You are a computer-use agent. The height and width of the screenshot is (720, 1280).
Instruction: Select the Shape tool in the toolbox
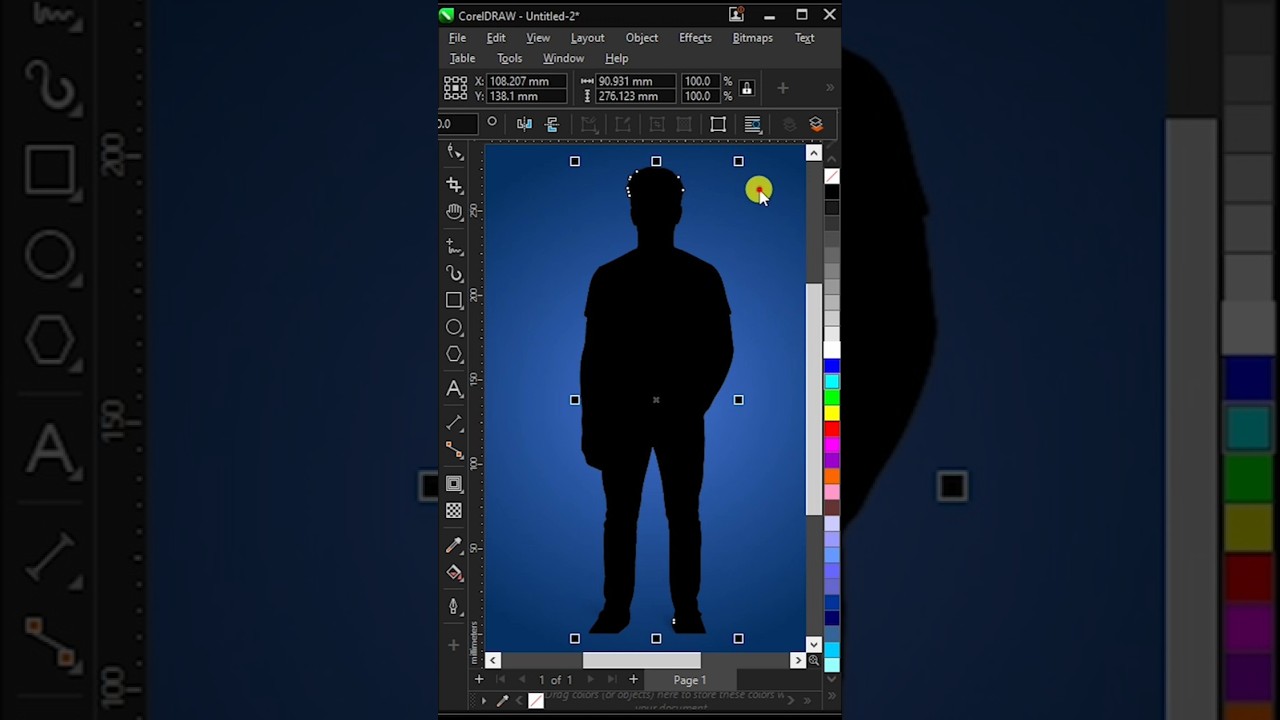click(455, 152)
